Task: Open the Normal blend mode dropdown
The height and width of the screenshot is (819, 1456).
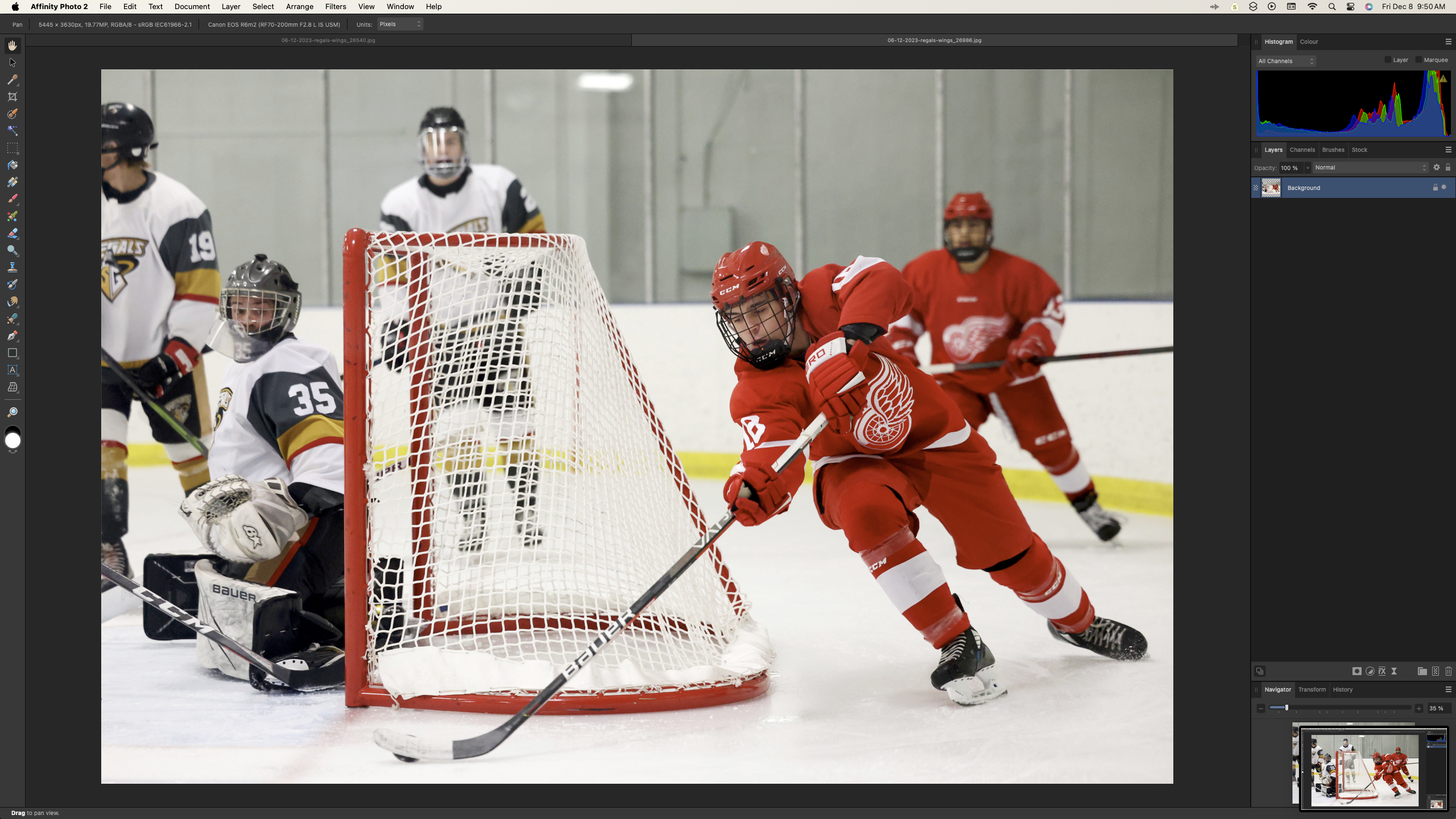Action: click(x=1371, y=167)
